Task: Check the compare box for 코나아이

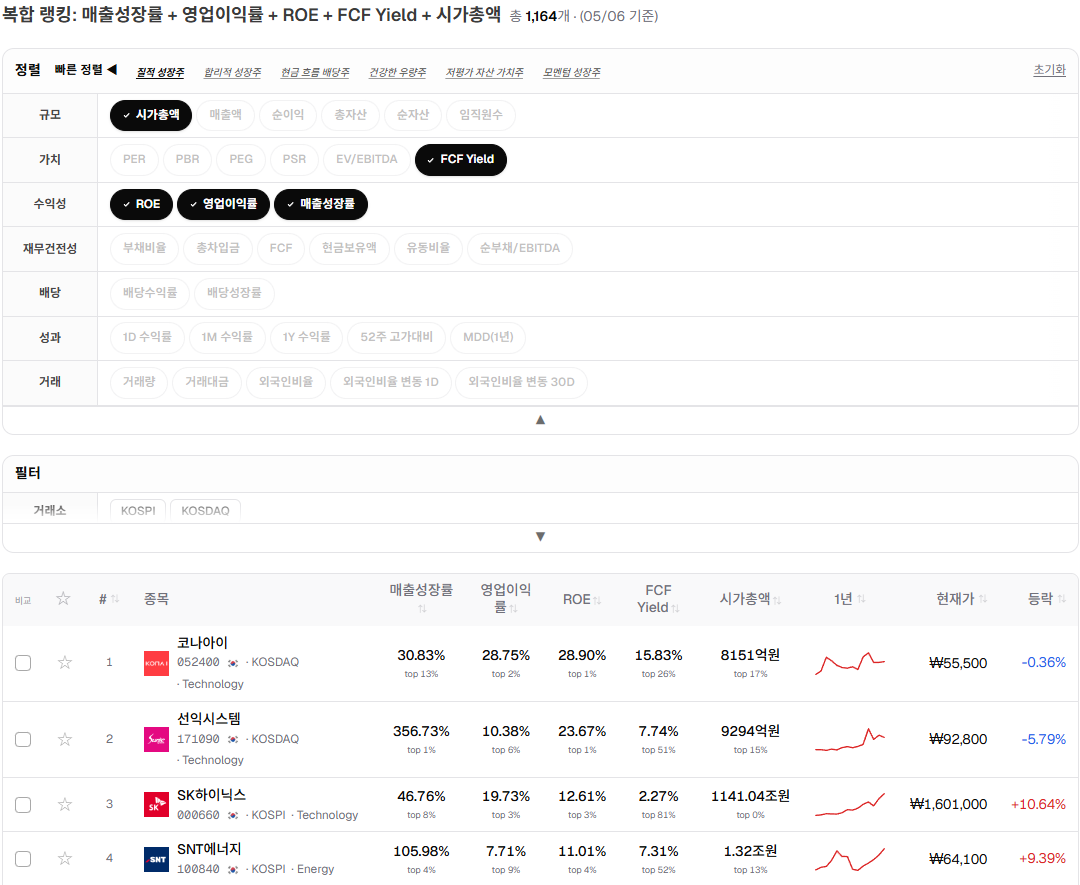Action: point(23,663)
